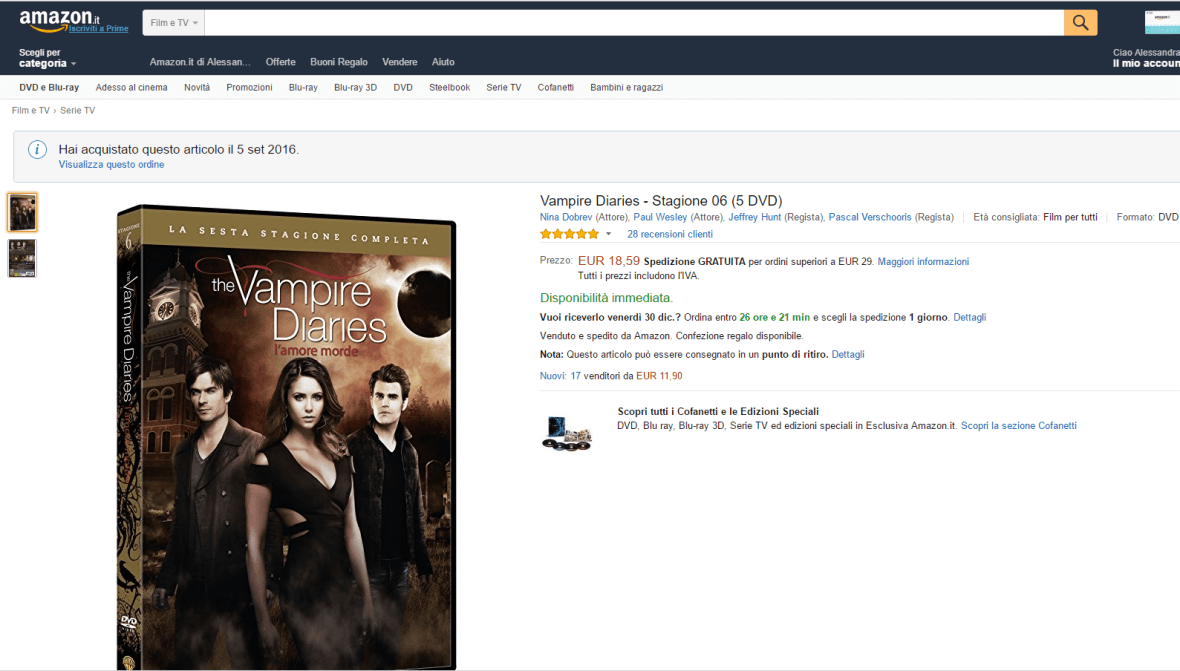Viewport: 1180px width, 671px height.
Task: Open the 28 recensioni clienti link
Action: coord(669,234)
